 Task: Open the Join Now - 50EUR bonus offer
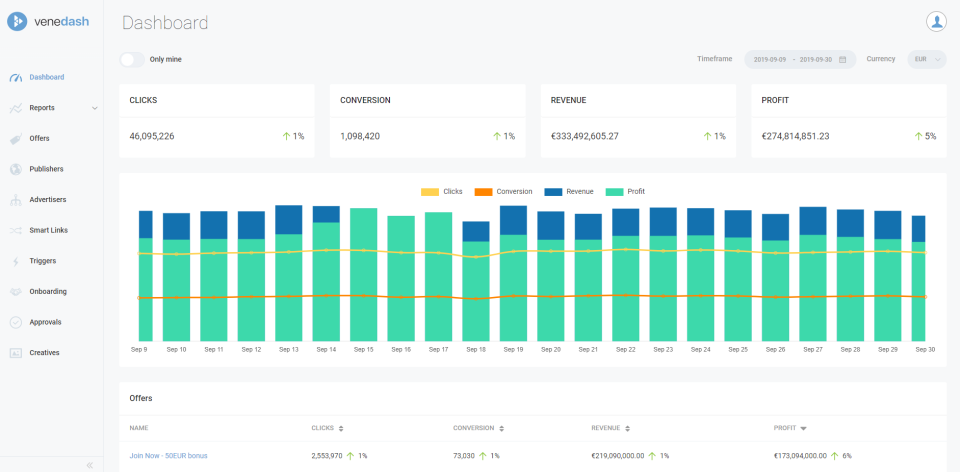pyautogui.click(x=168, y=456)
